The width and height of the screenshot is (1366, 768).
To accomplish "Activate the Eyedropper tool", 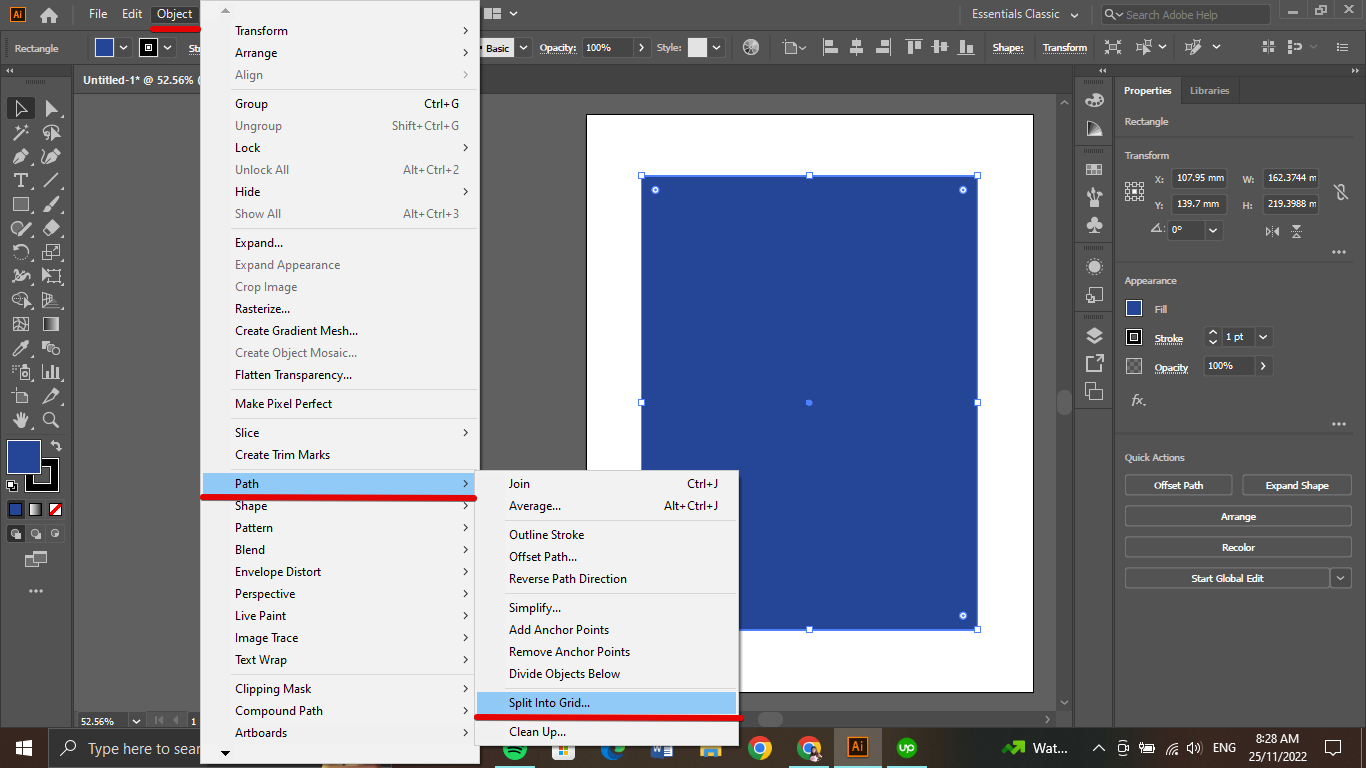I will click(x=20, y=348).
